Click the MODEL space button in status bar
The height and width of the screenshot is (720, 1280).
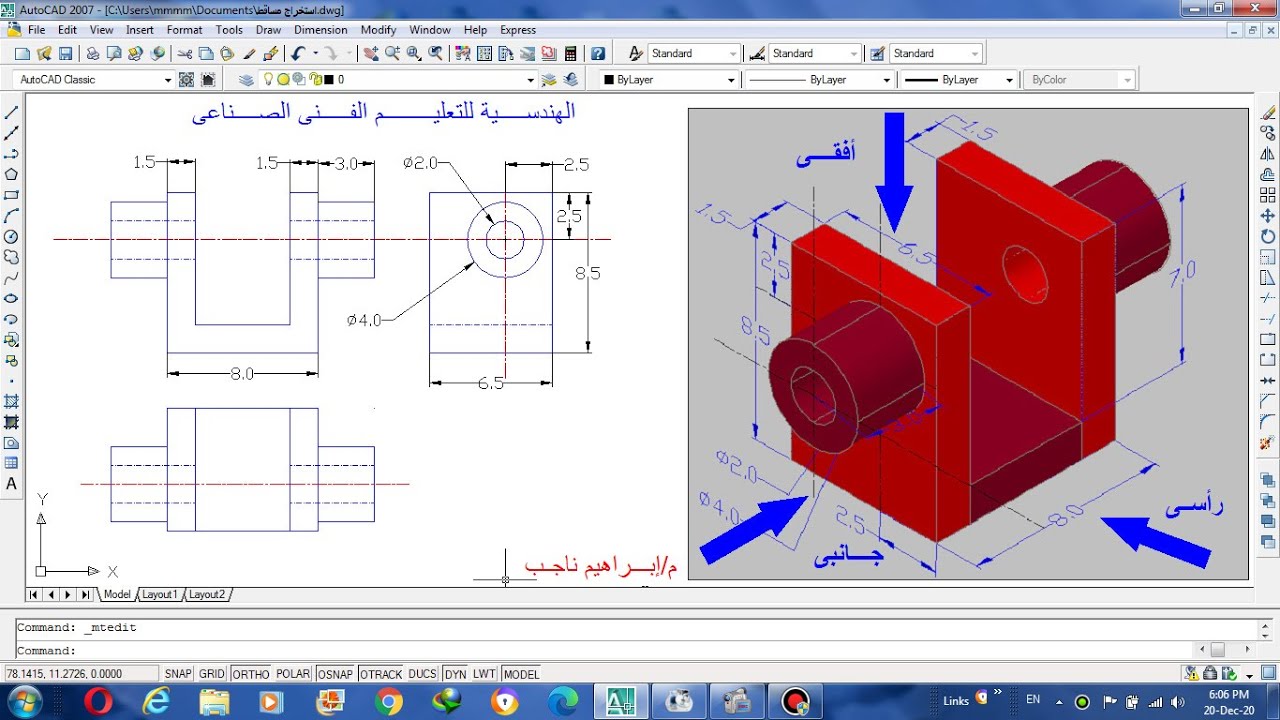(x=521, y=674)
